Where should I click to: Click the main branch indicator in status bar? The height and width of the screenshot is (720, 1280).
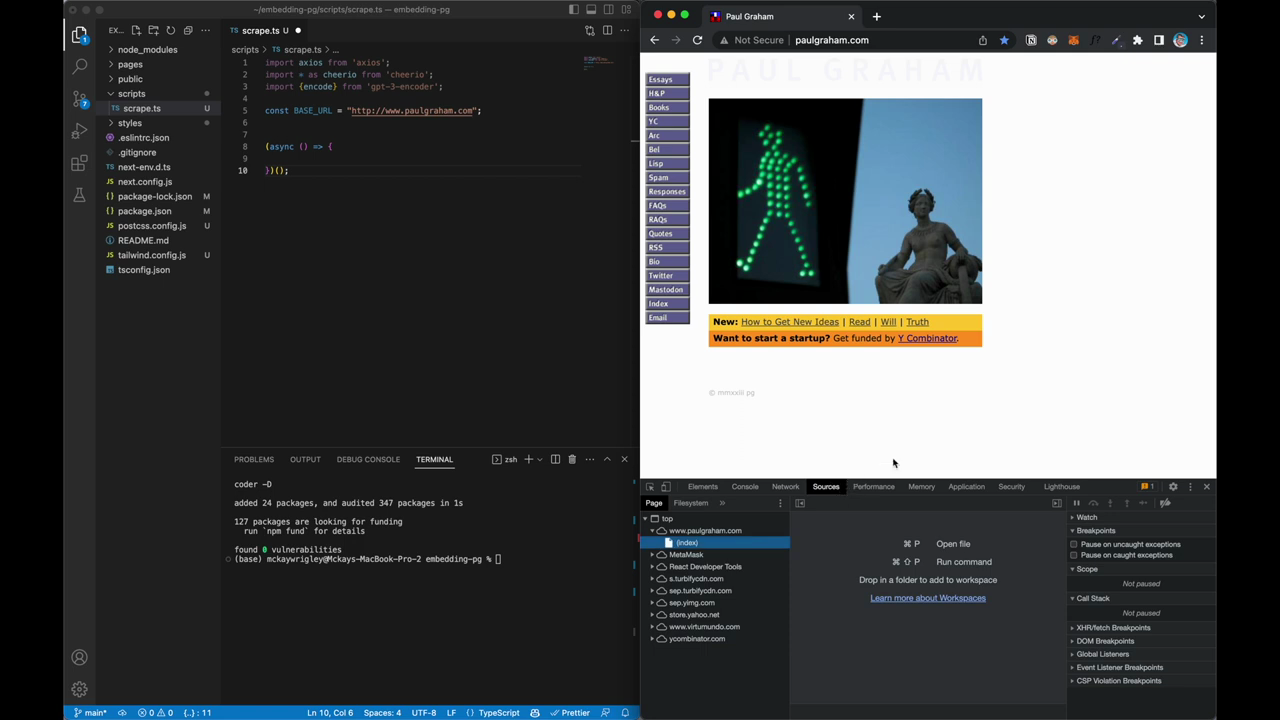90,713
